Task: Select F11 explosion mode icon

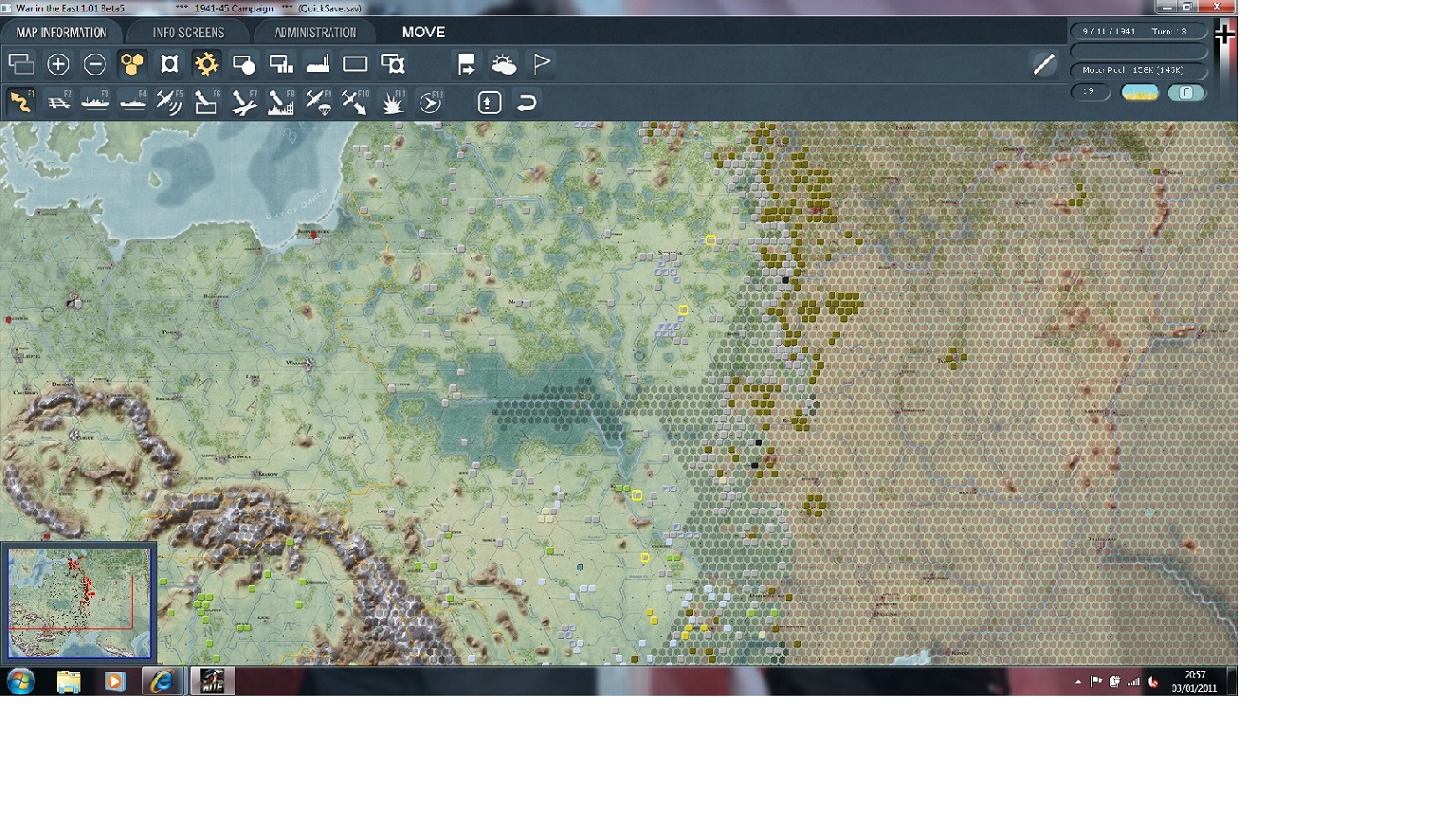Action: (x=393, y=102)
